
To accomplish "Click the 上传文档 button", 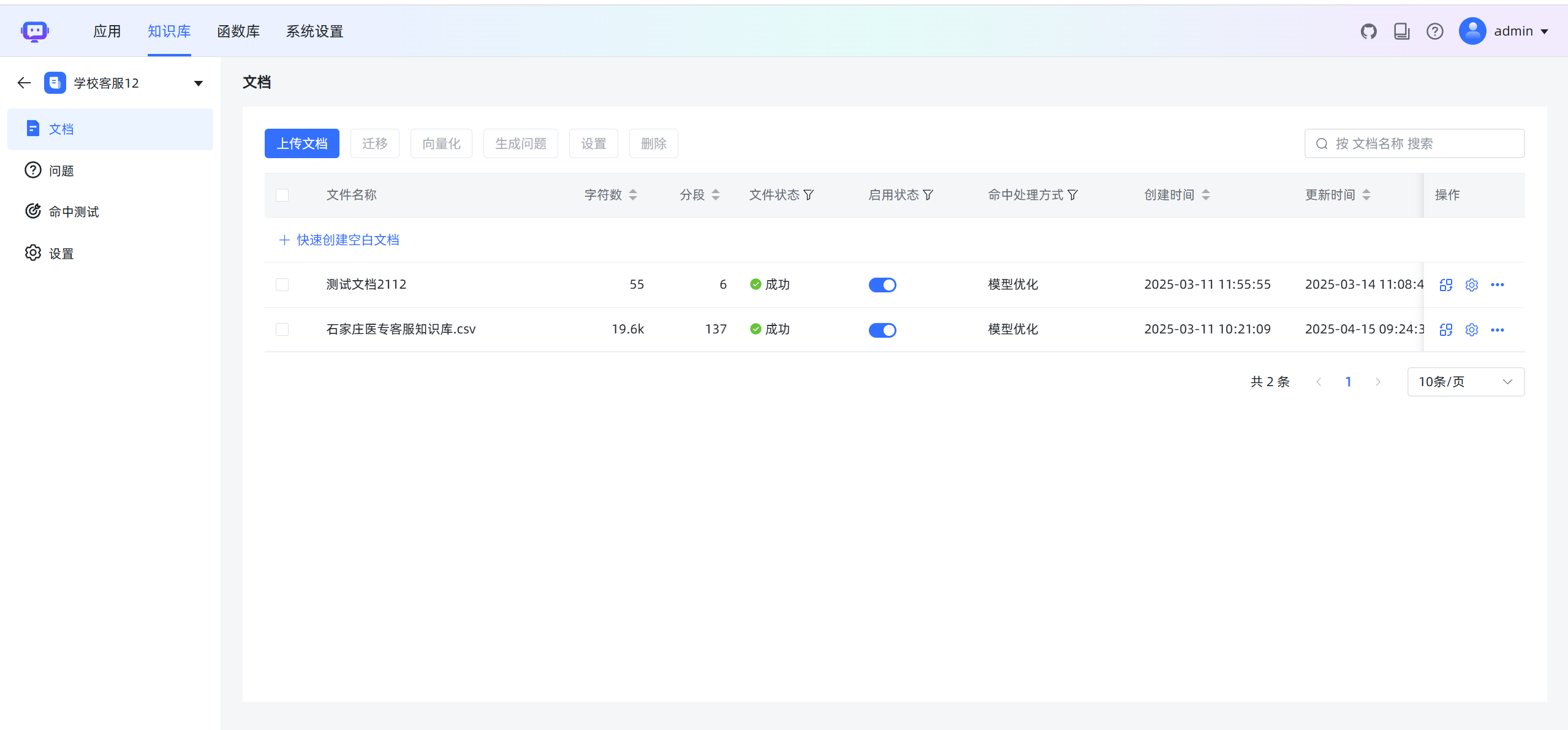I will tap(301, 143).
